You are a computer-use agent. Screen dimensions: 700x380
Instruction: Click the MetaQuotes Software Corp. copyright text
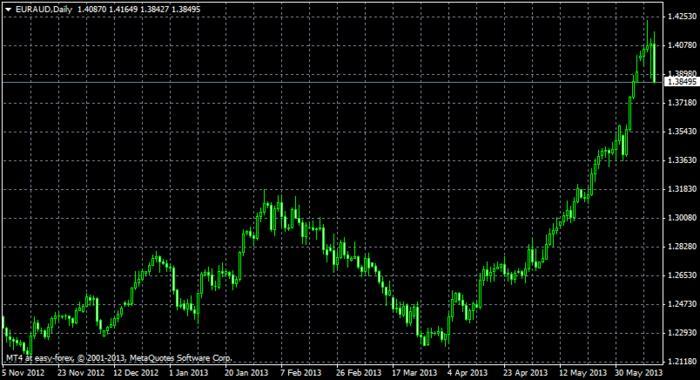pos(181,358)
